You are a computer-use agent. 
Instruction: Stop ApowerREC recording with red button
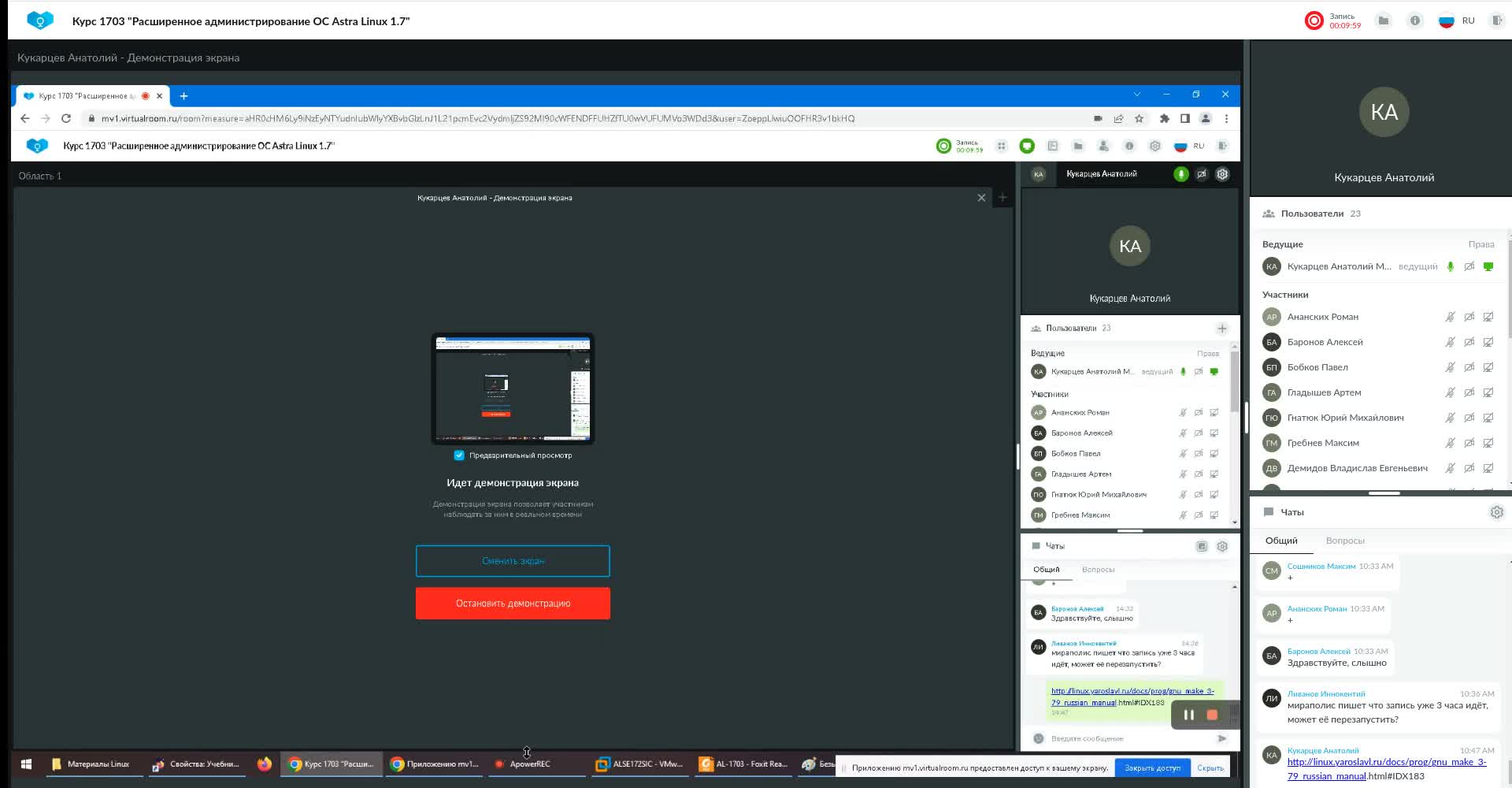(1212, 715)
